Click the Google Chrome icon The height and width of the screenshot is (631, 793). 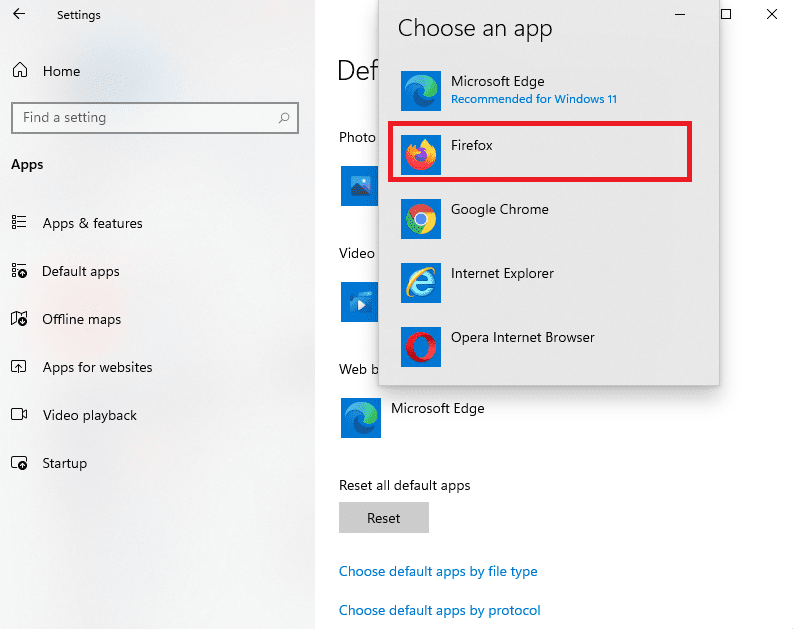[421, 219]
